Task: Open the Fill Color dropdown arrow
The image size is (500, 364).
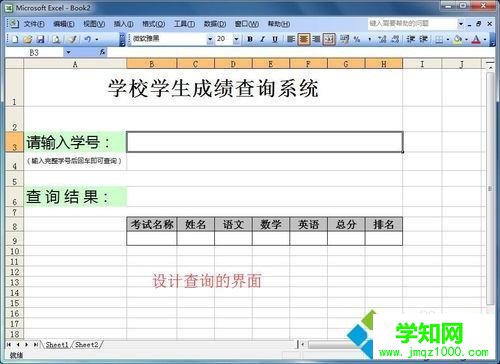Action: click(x=466, y=39)
